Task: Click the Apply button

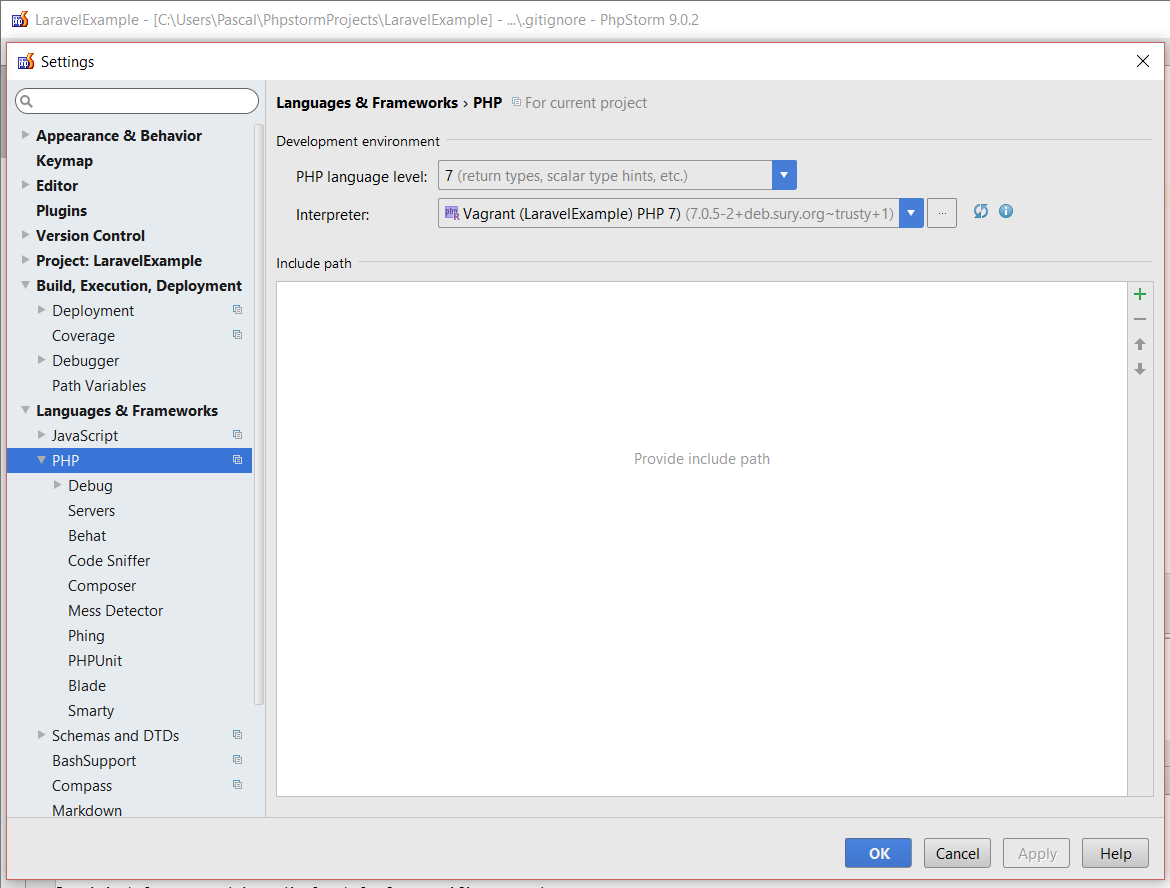Action: pyautogui.click(x=1036, y=853)
